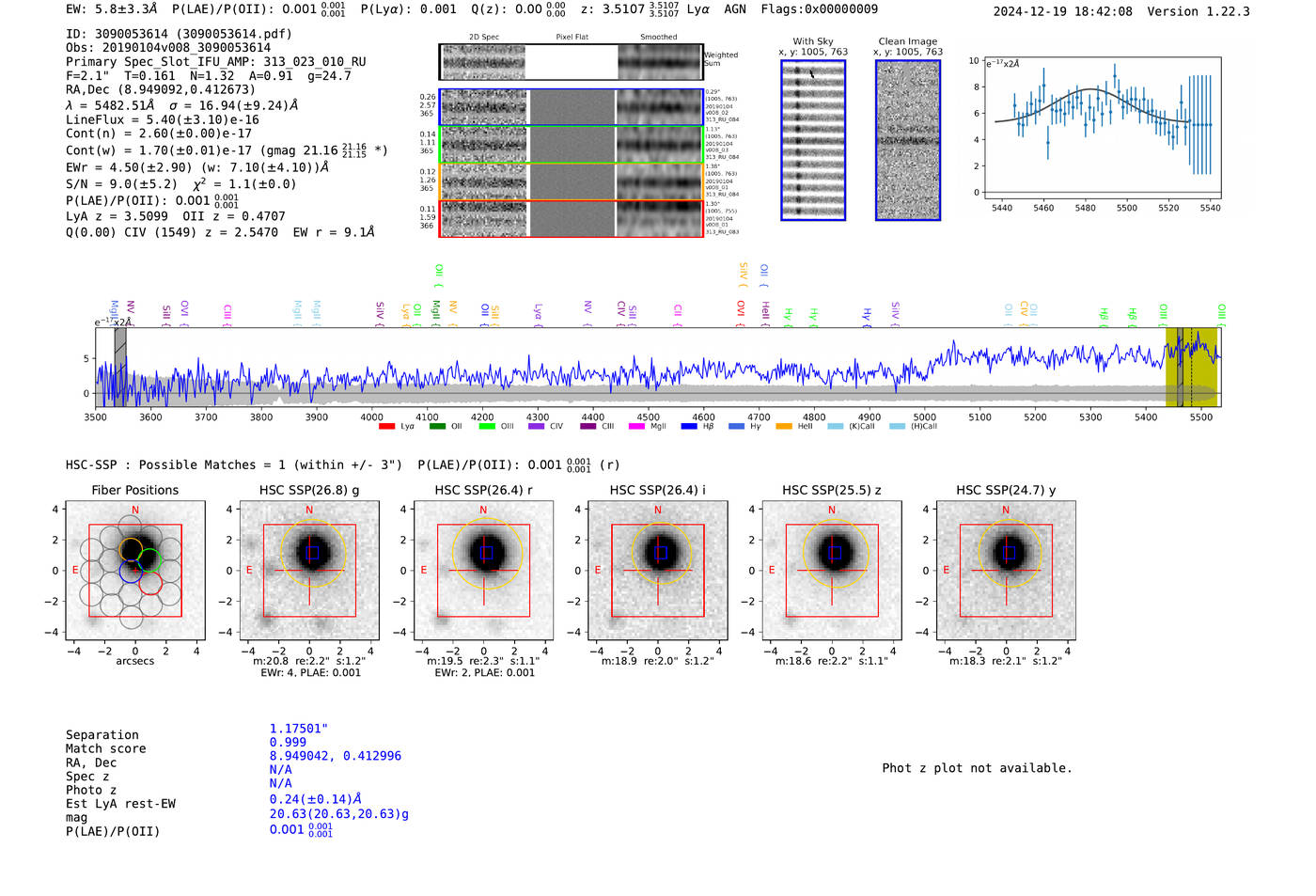Choose the Hγ legend color swatch
The width and height of the screenshot is (1316, 896).
[x=737, y=427]
